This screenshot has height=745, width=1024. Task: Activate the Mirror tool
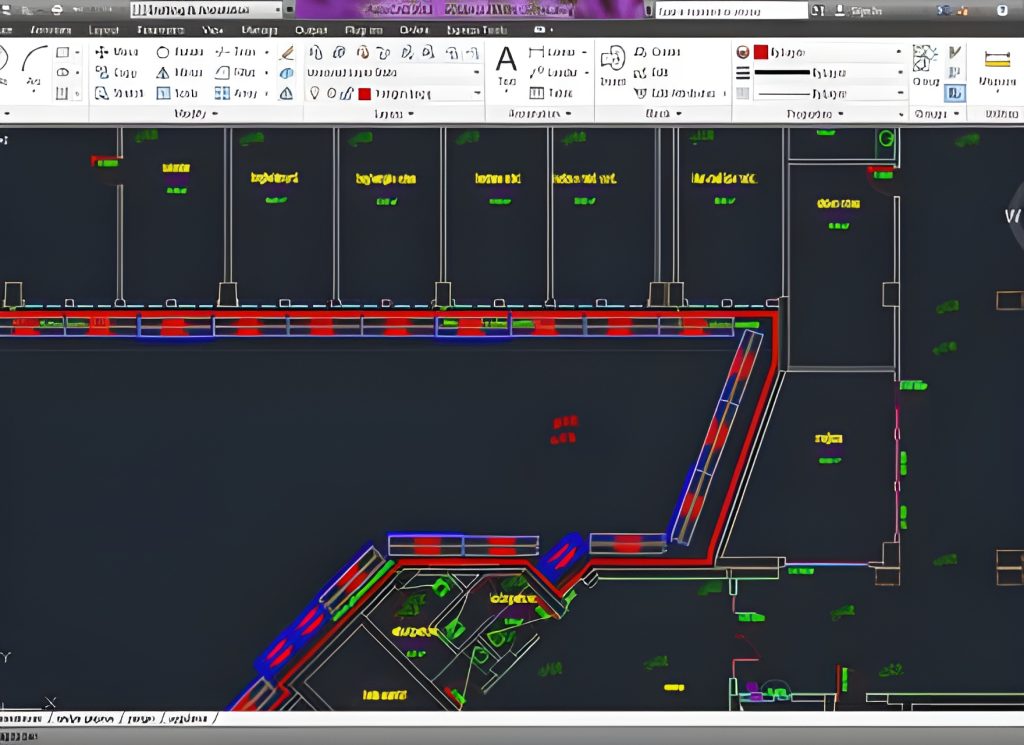[163, 72]
